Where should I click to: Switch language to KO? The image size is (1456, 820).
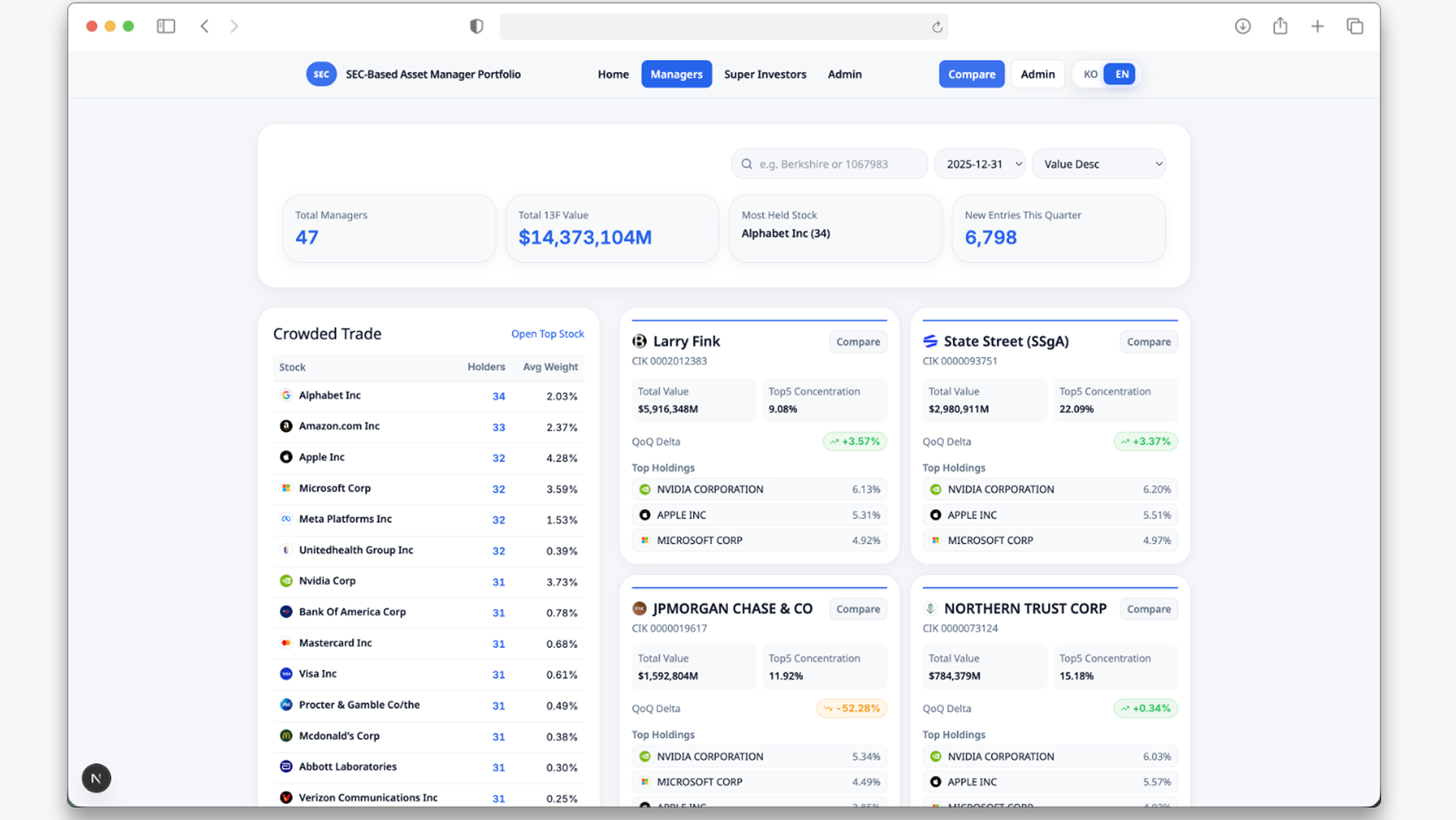1090,74
